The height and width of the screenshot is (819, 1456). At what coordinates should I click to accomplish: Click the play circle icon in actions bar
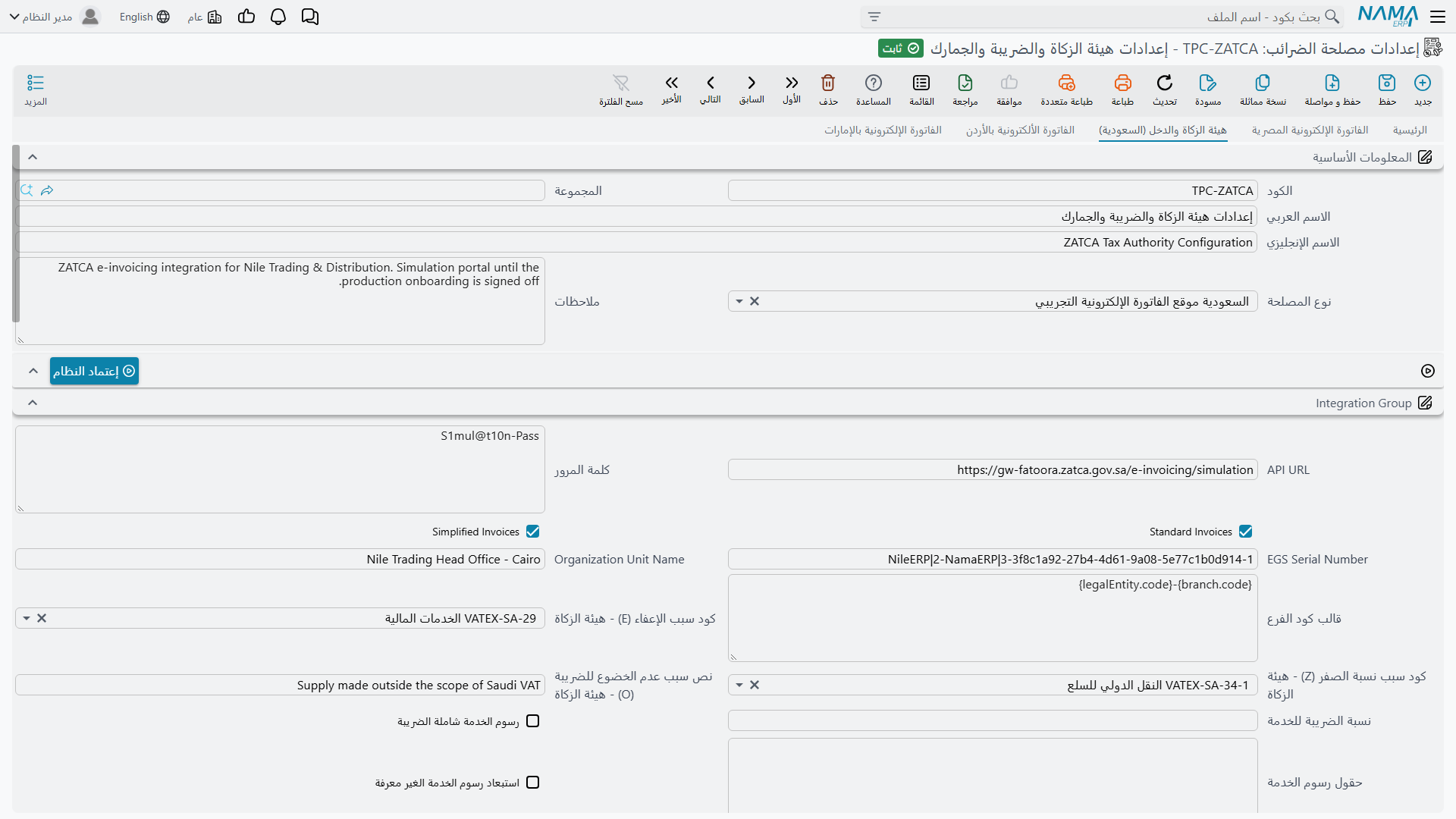[x=1428, y=371]
